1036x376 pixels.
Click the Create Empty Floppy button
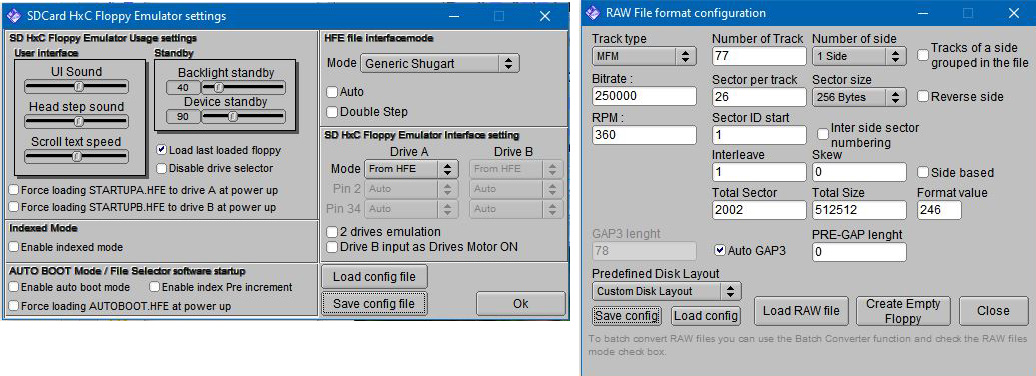click(x=903, y=311)
